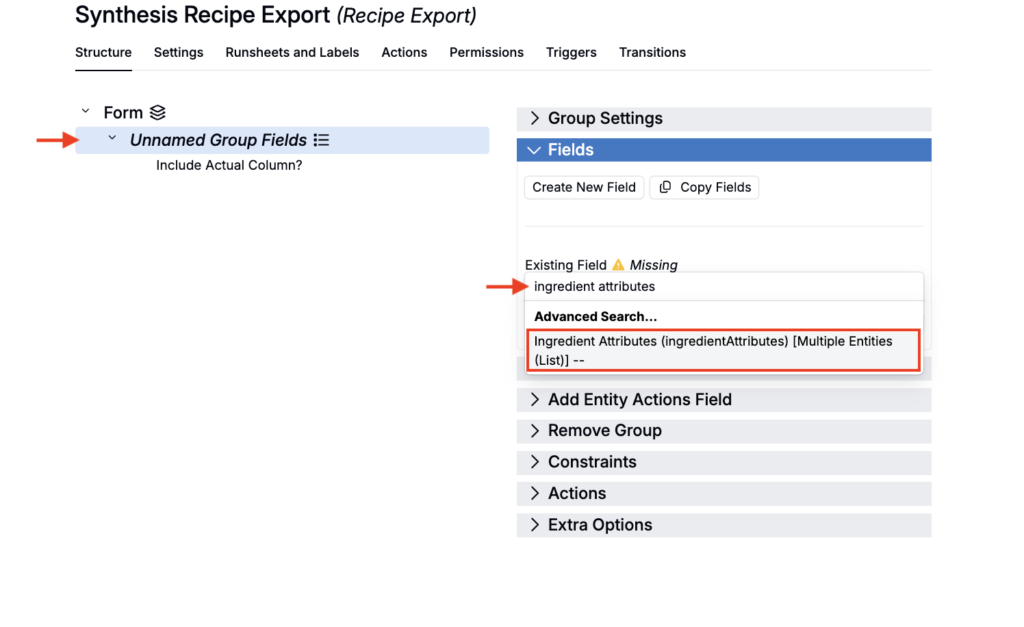Click the list icon next to Unnamed Group Fields

[x=321, y=140]
